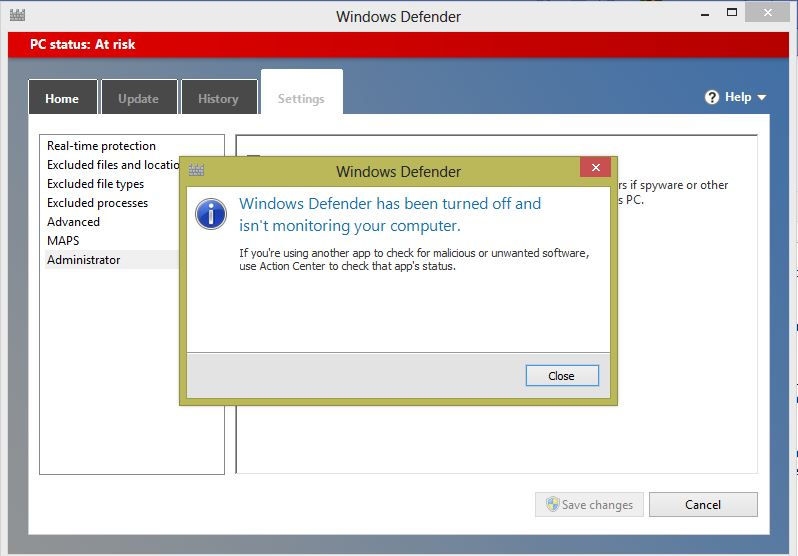The width and height of the screenshot is (798, 556).
Task: Select the Settings tab
Action: [x=301, y=93]
